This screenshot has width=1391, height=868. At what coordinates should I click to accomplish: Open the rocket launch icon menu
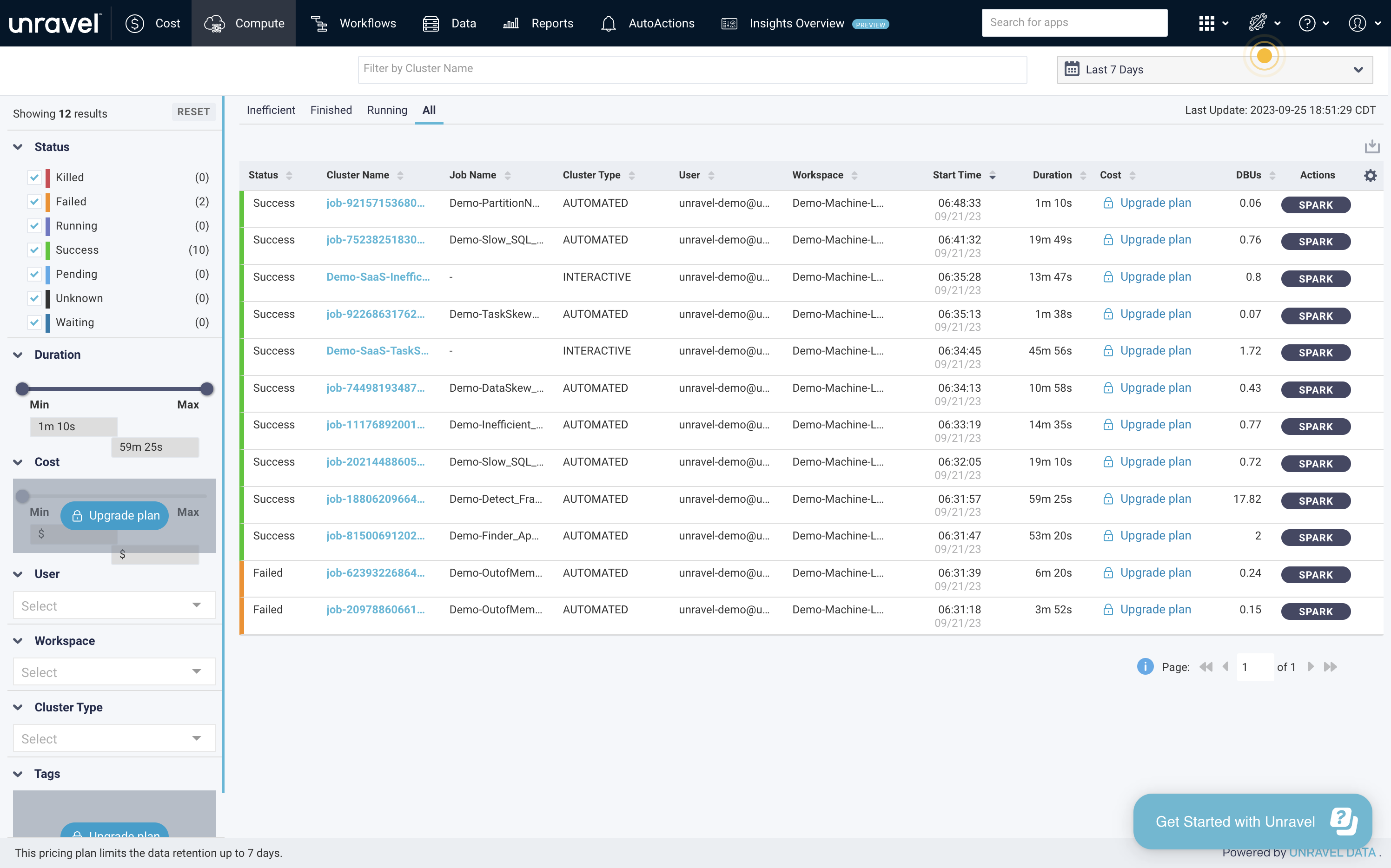point(1257,24)
